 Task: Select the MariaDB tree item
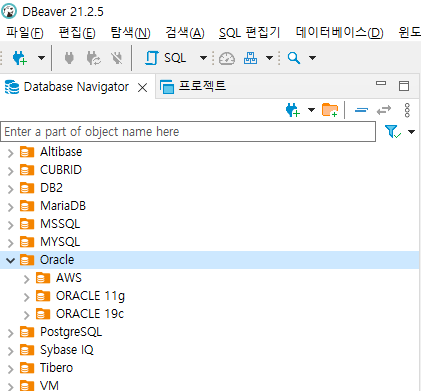(63, 206)
